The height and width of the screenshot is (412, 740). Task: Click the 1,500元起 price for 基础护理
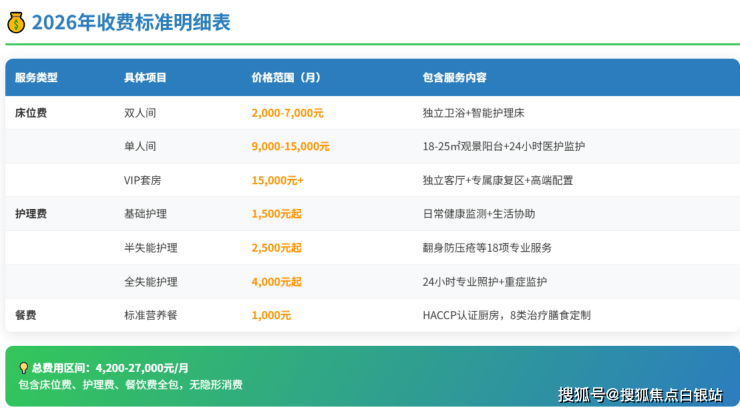[x=276, y=214]
